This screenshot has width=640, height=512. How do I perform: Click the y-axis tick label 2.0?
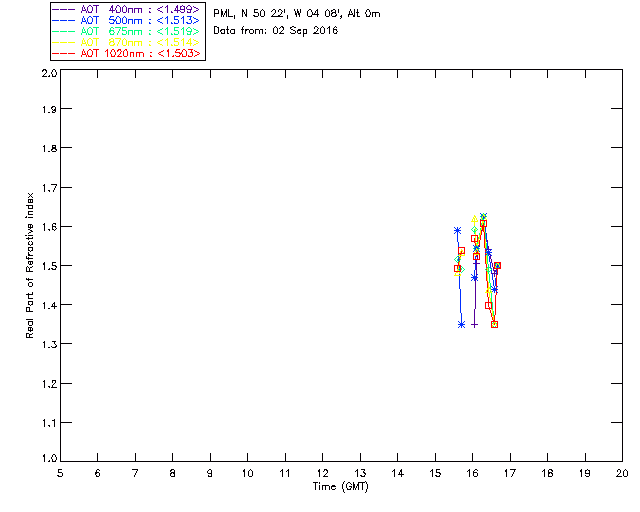click(x=49, y=74)
